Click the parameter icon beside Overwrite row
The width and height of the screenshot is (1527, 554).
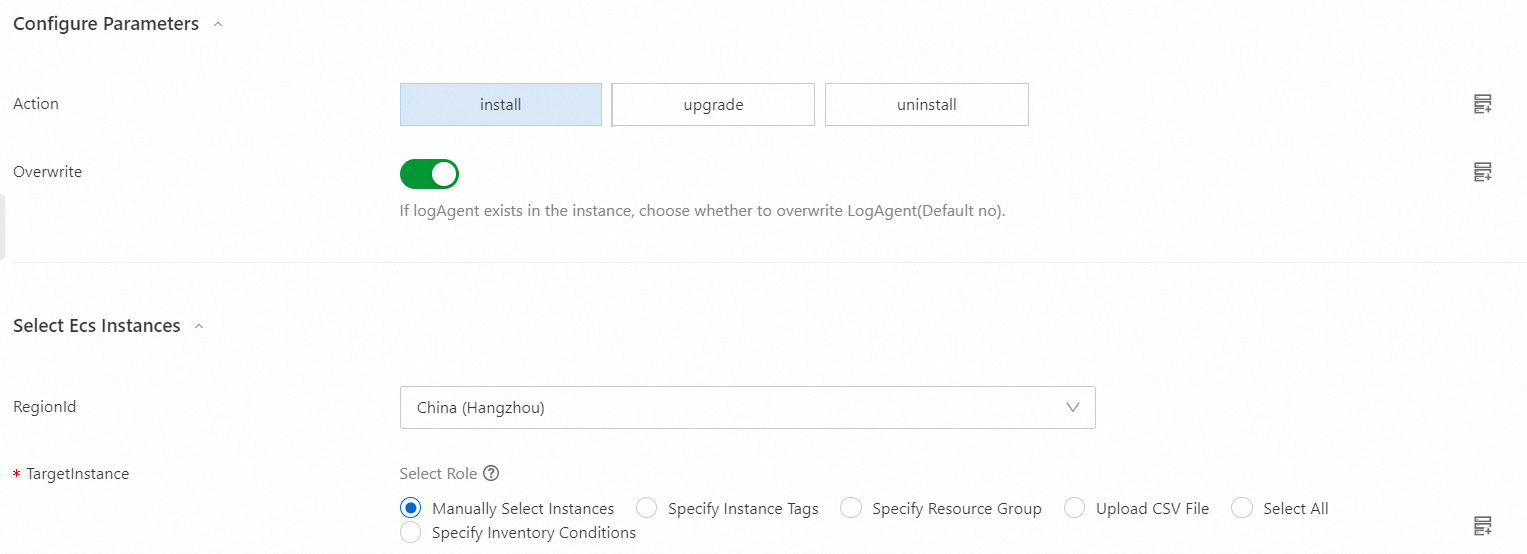pos(1483,172)
